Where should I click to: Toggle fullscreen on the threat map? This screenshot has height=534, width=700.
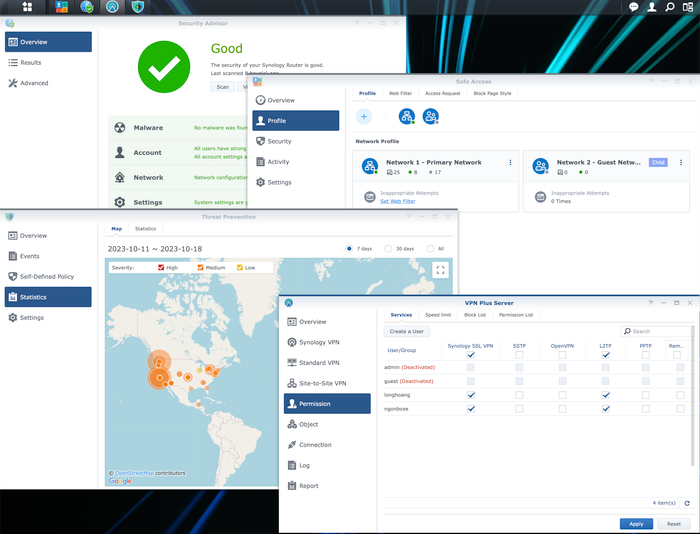coord(440,269)
